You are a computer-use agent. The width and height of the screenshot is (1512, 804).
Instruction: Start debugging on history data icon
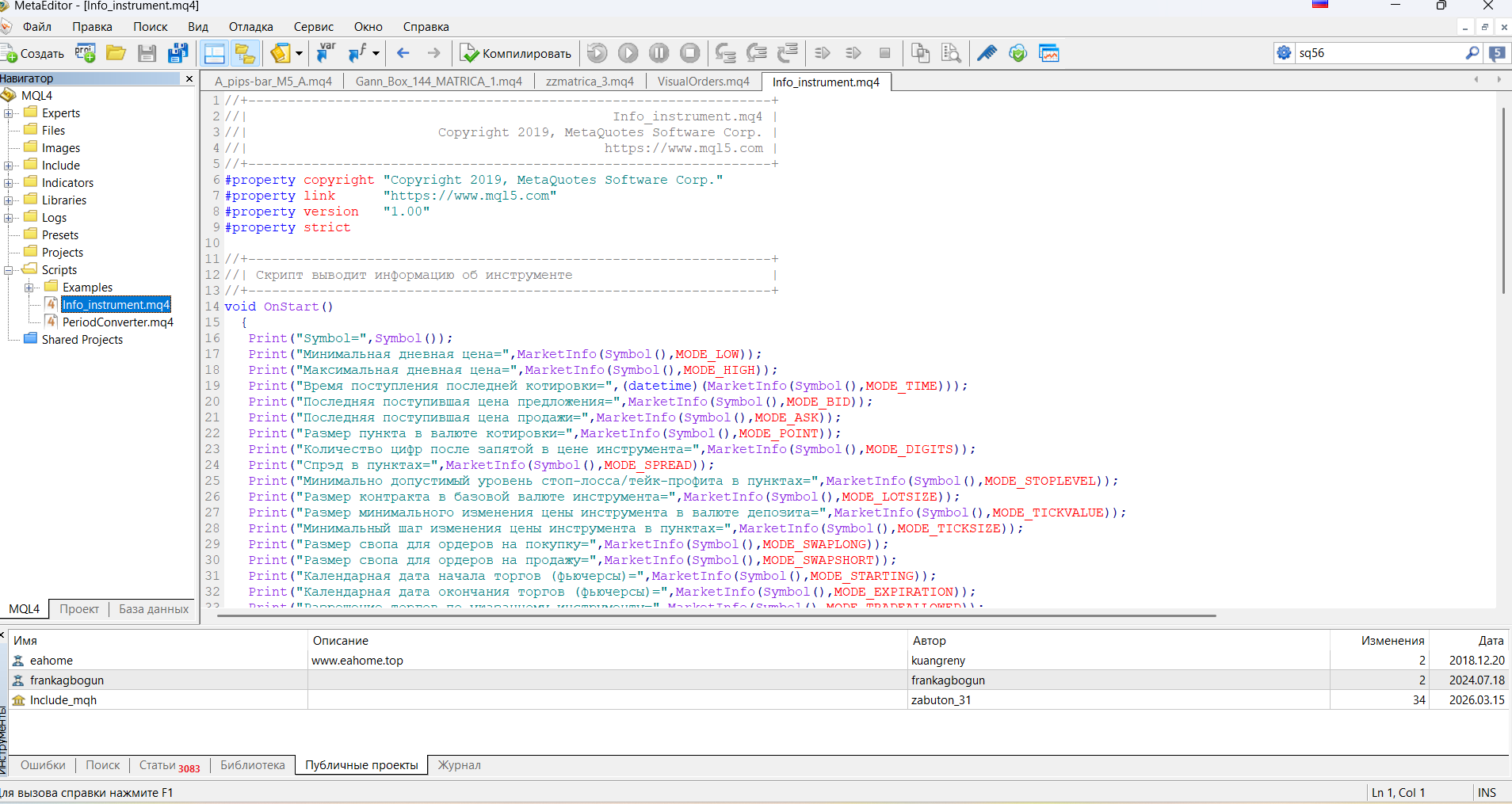[x=597, y=53]
